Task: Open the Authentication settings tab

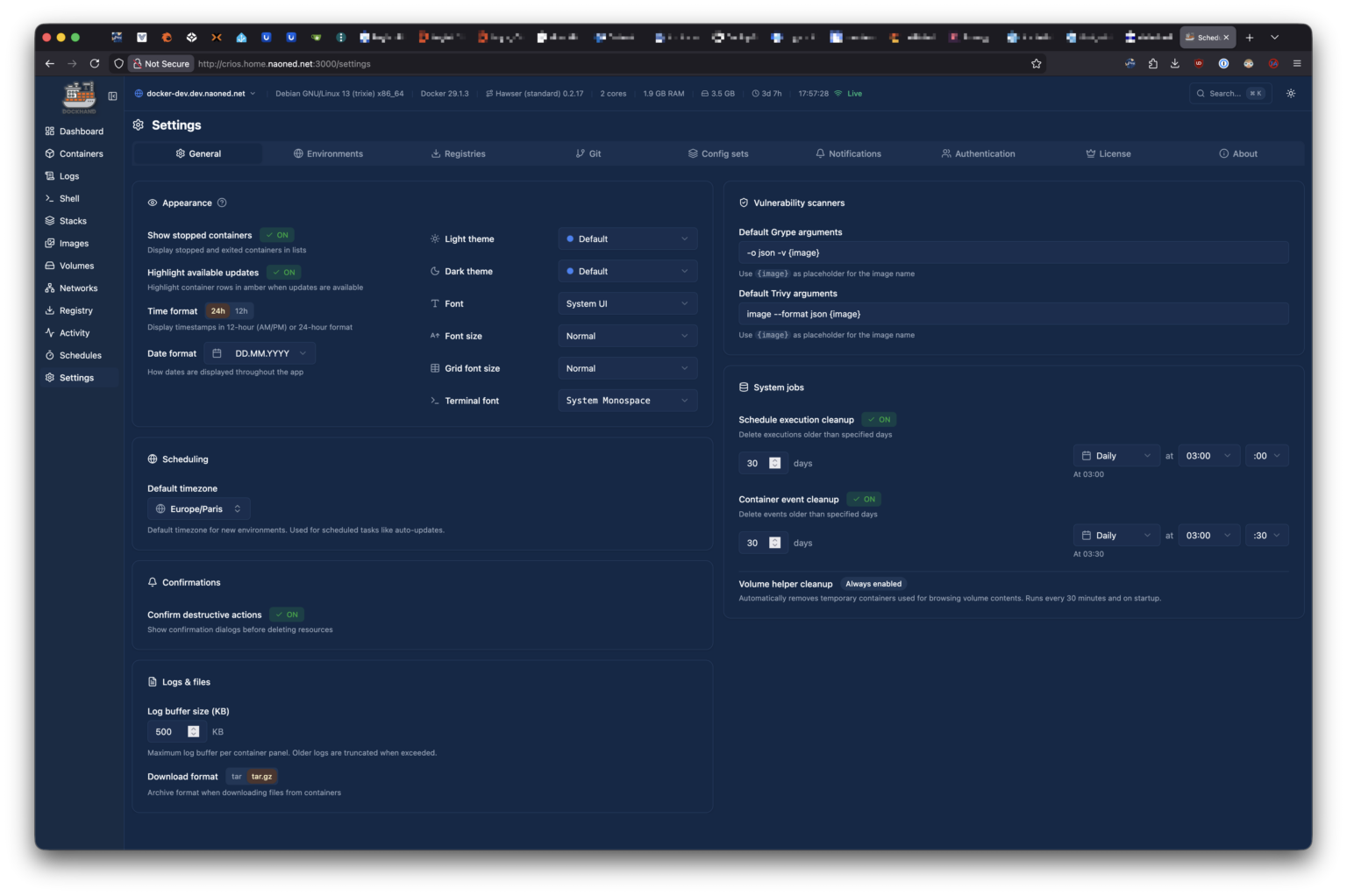Action: (978, 154)
